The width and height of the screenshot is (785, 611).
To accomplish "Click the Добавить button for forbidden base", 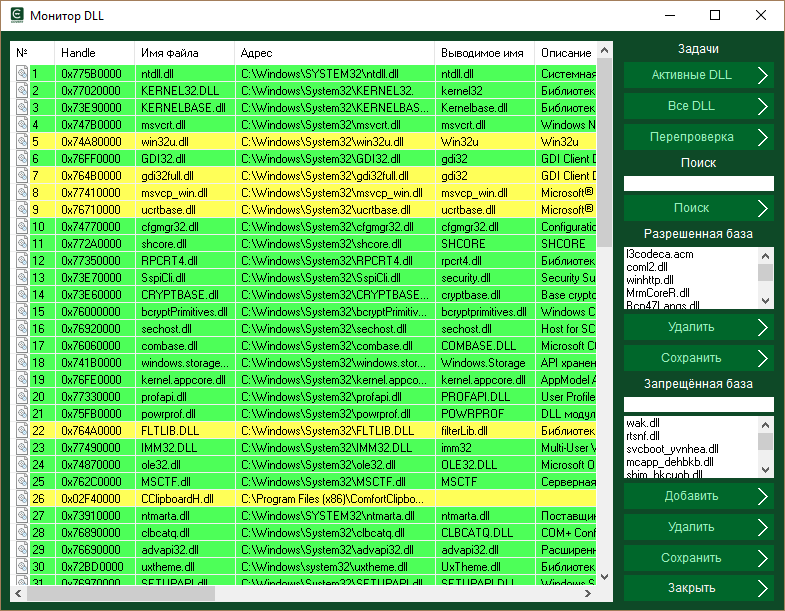I will (x=698, y=496).
